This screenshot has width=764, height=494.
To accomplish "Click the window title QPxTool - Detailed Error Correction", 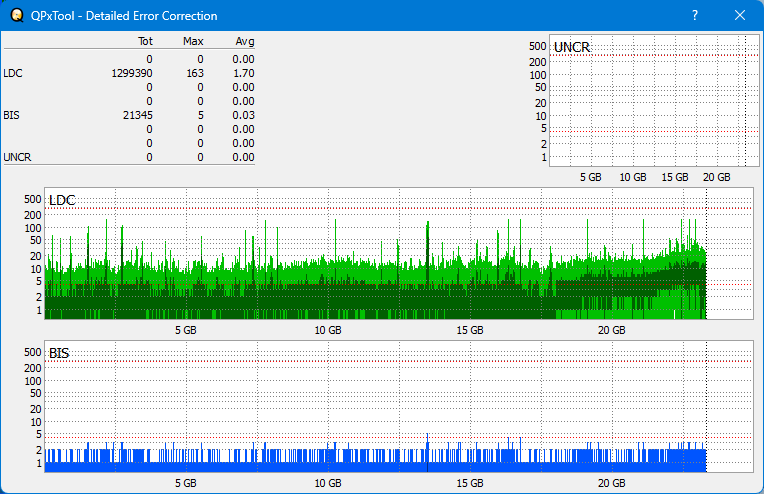I will pyautogui.click(x=124, y=16).
